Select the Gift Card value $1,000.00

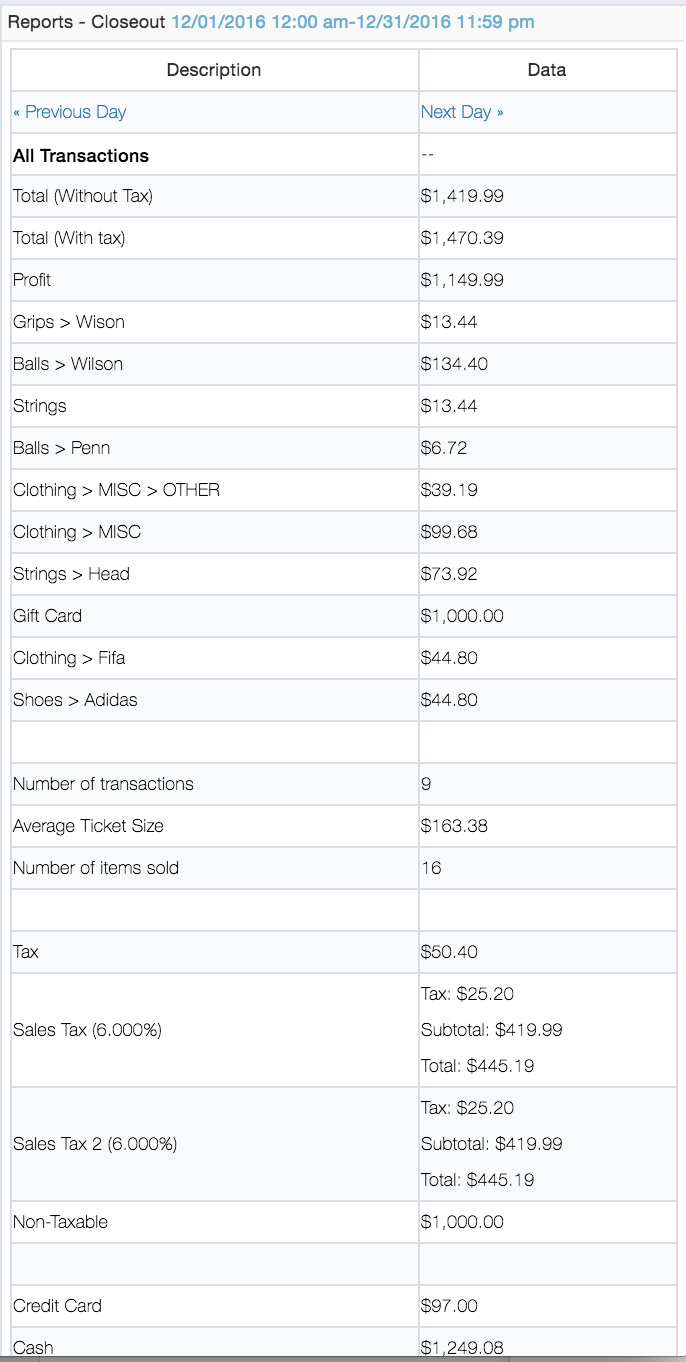tap(462, 616)
